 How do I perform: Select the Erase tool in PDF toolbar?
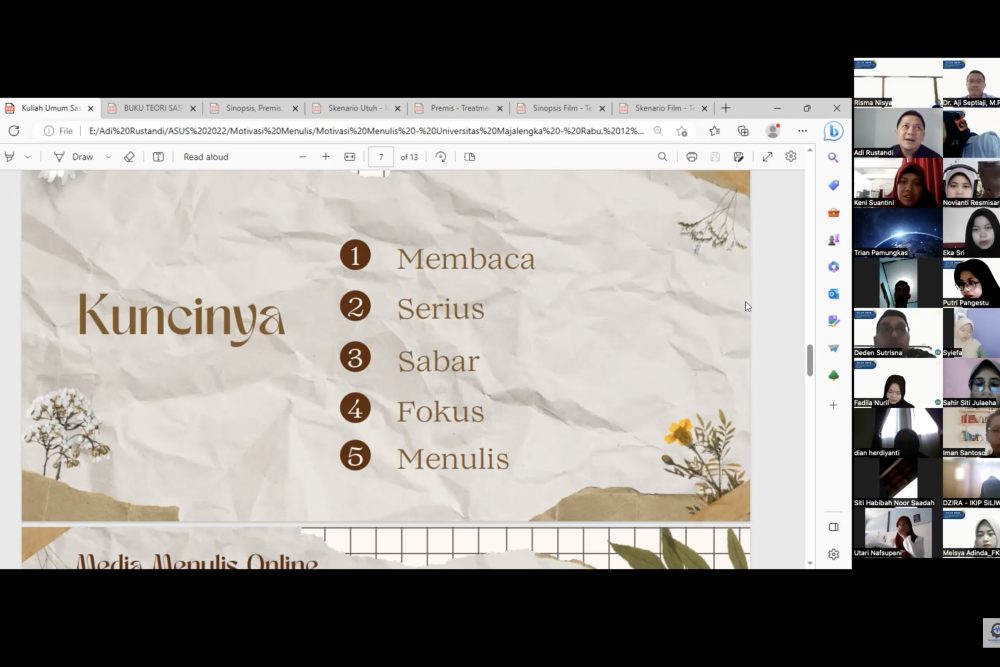[129, 157]
